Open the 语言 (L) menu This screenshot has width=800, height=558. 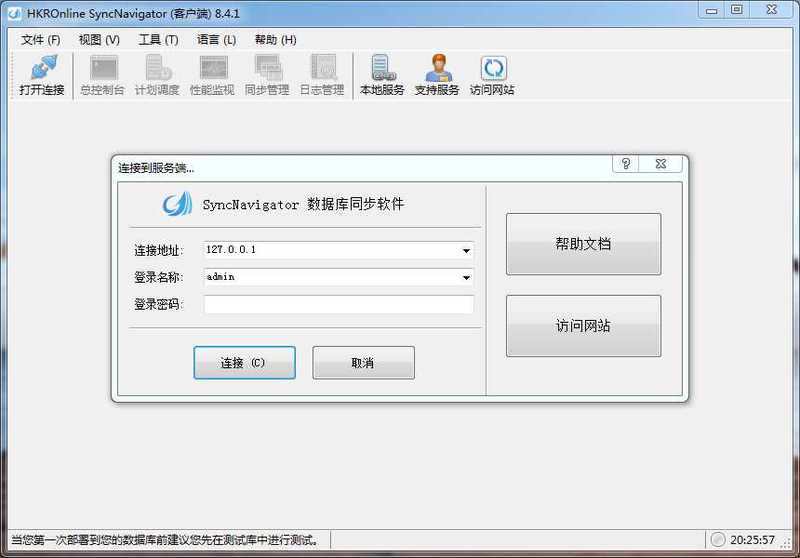pos(216,40)
